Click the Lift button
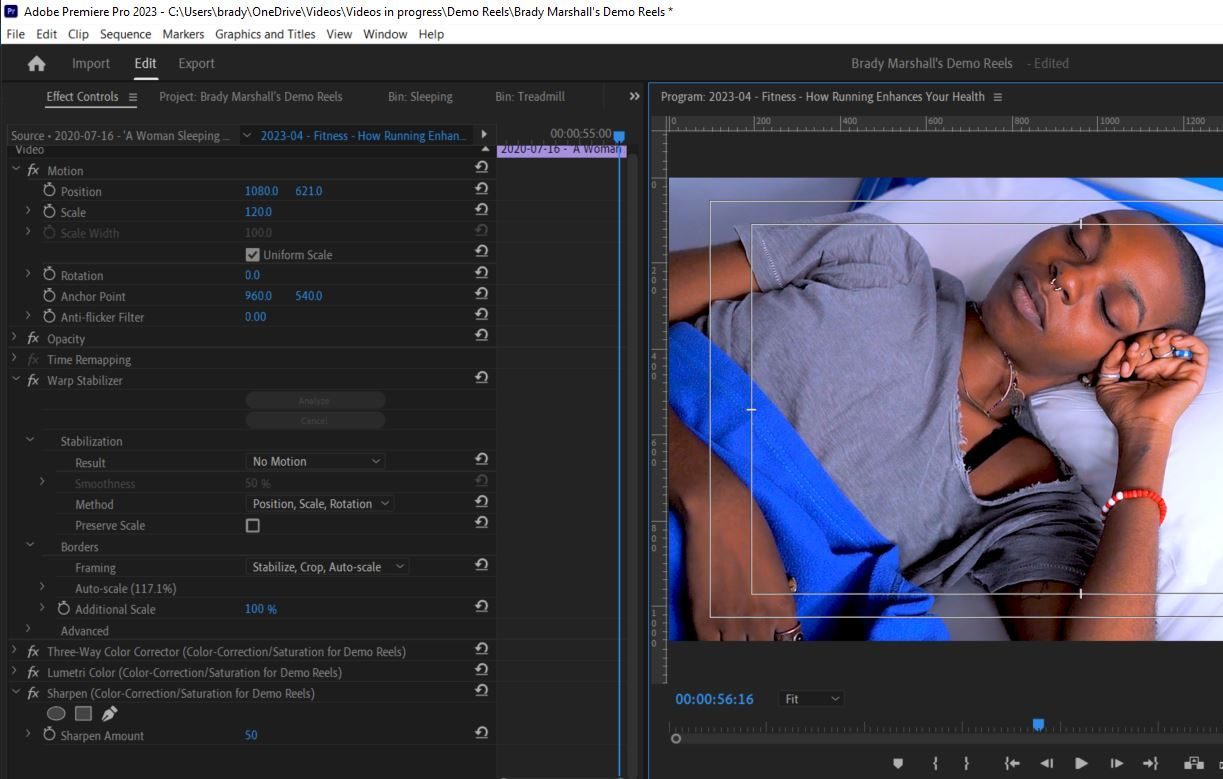1223x779 pixels. click(x=1193, y=763)
